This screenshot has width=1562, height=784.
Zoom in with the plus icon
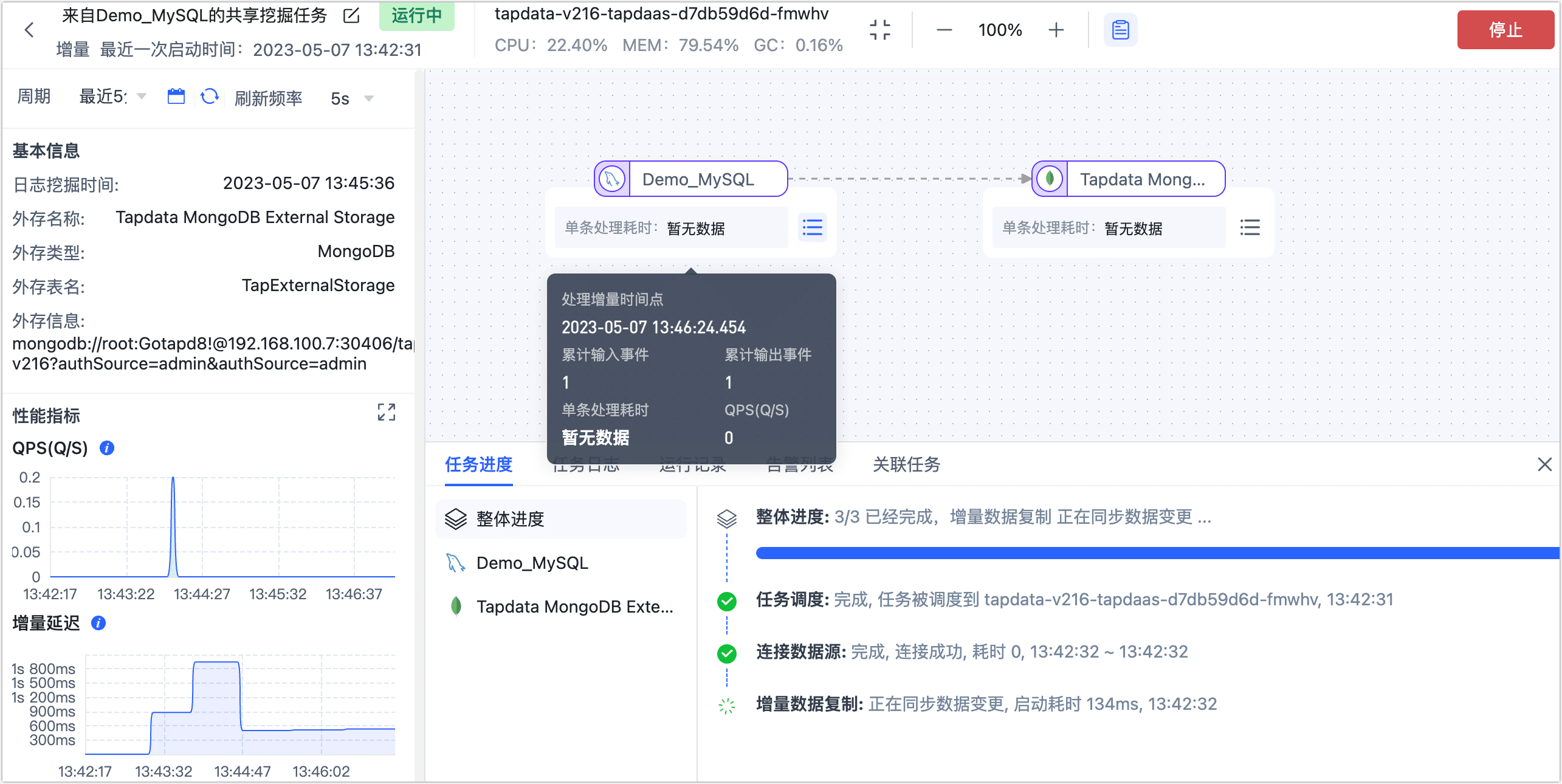[x=1056, y=30]
